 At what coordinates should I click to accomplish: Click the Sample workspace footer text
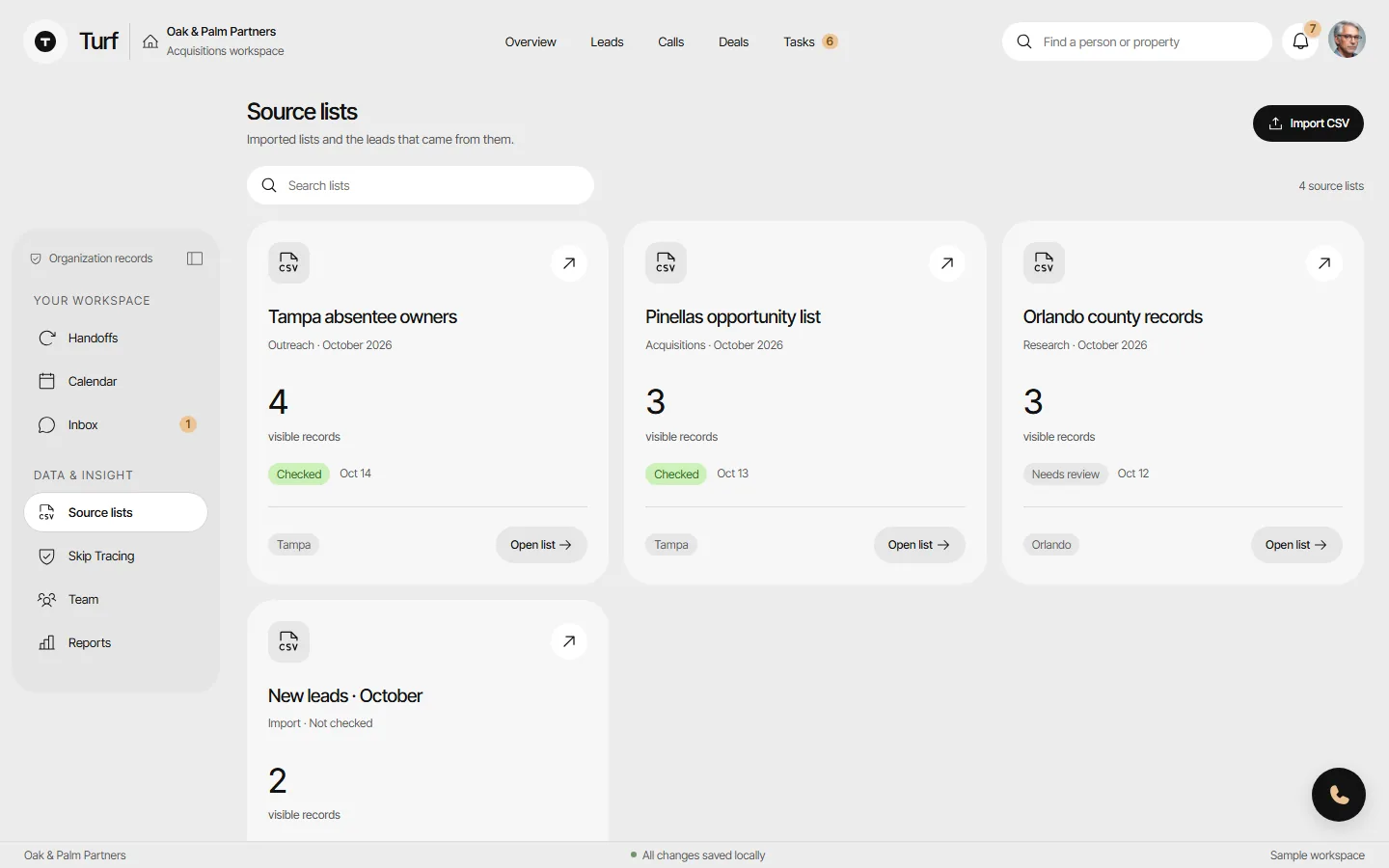click(1318, 855)
